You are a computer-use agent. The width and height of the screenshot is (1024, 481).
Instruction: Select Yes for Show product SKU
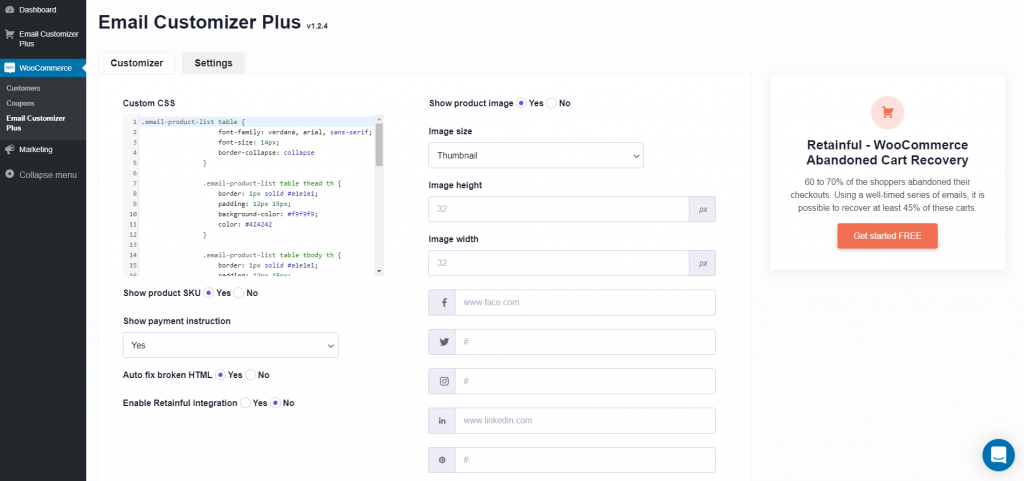coord(209,293)
